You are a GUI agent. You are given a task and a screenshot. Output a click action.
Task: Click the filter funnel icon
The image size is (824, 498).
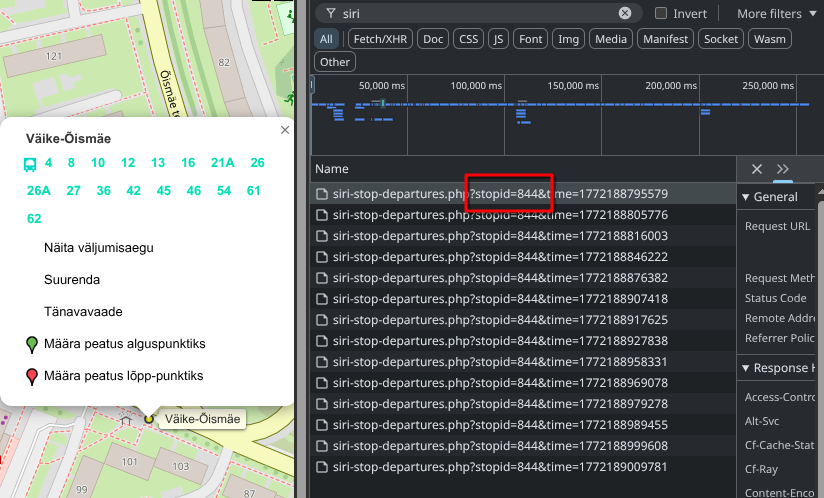tap(329, 14)
